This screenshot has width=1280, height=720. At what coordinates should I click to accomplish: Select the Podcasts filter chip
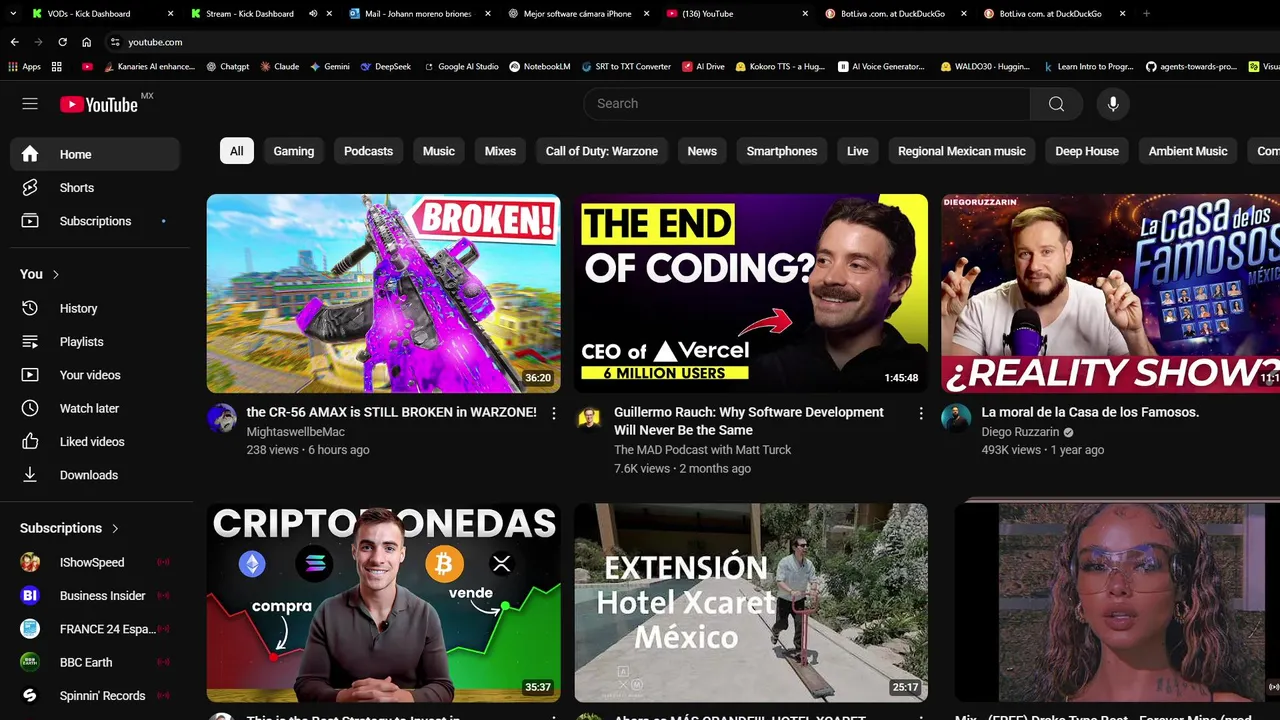(368, 151)
